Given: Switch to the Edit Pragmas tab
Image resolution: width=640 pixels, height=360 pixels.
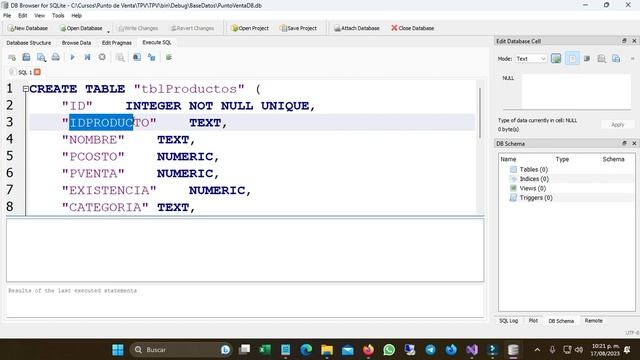Looking at the screenshot, I should coord(117,42).
